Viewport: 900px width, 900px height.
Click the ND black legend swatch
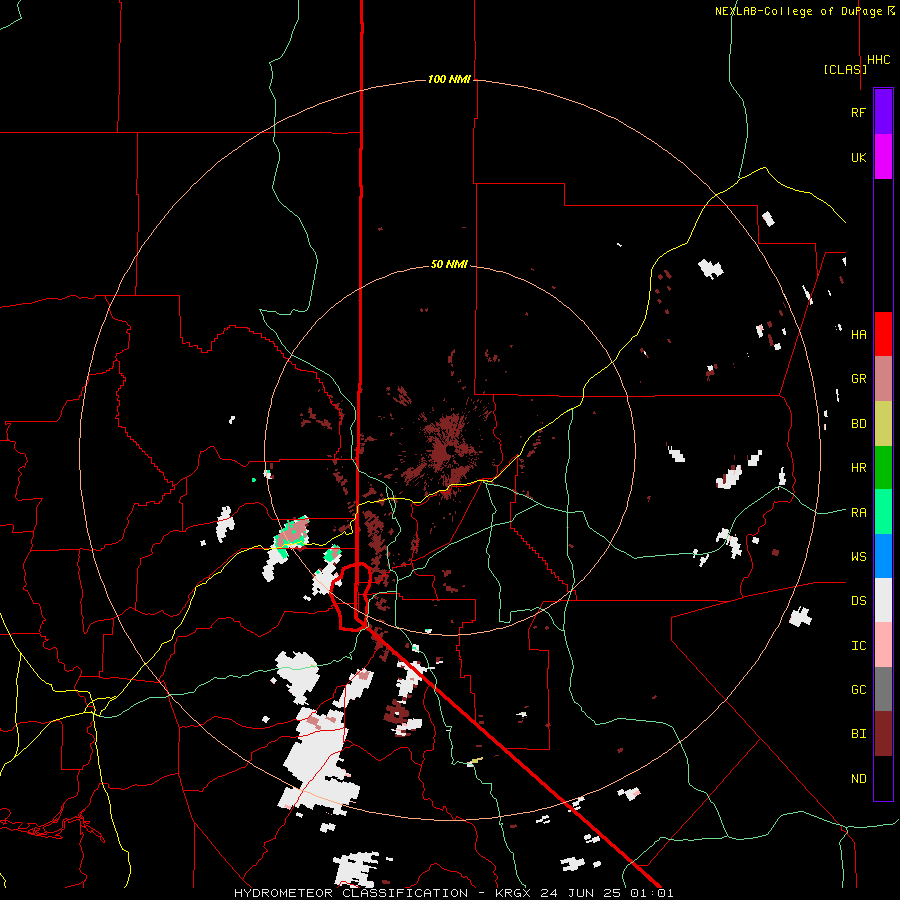883,778
